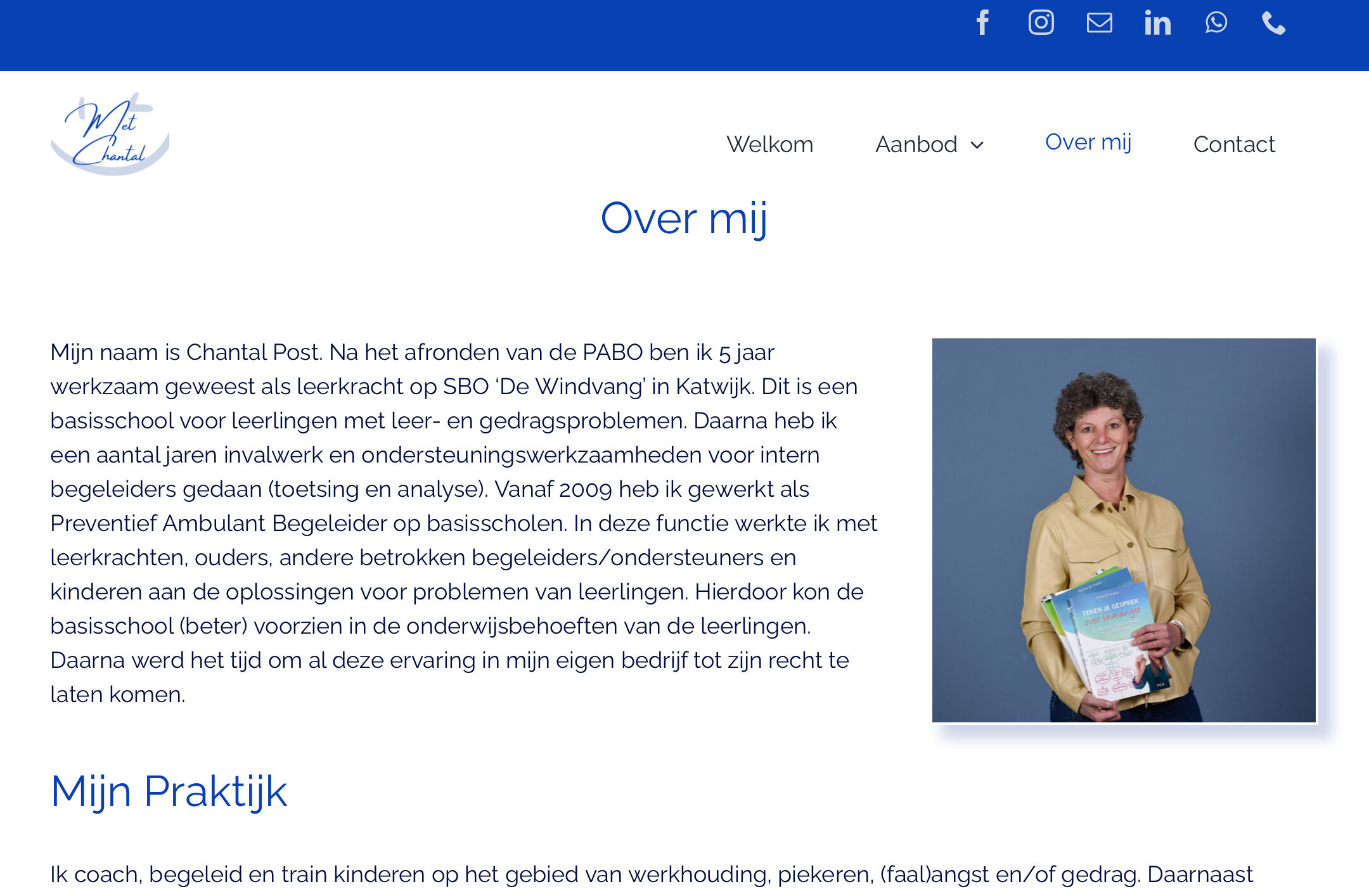The image size is (1369, 896).
Task: Click the text 'Ik coach, begeleid en train kinderen'
Action: click(238, 874)
